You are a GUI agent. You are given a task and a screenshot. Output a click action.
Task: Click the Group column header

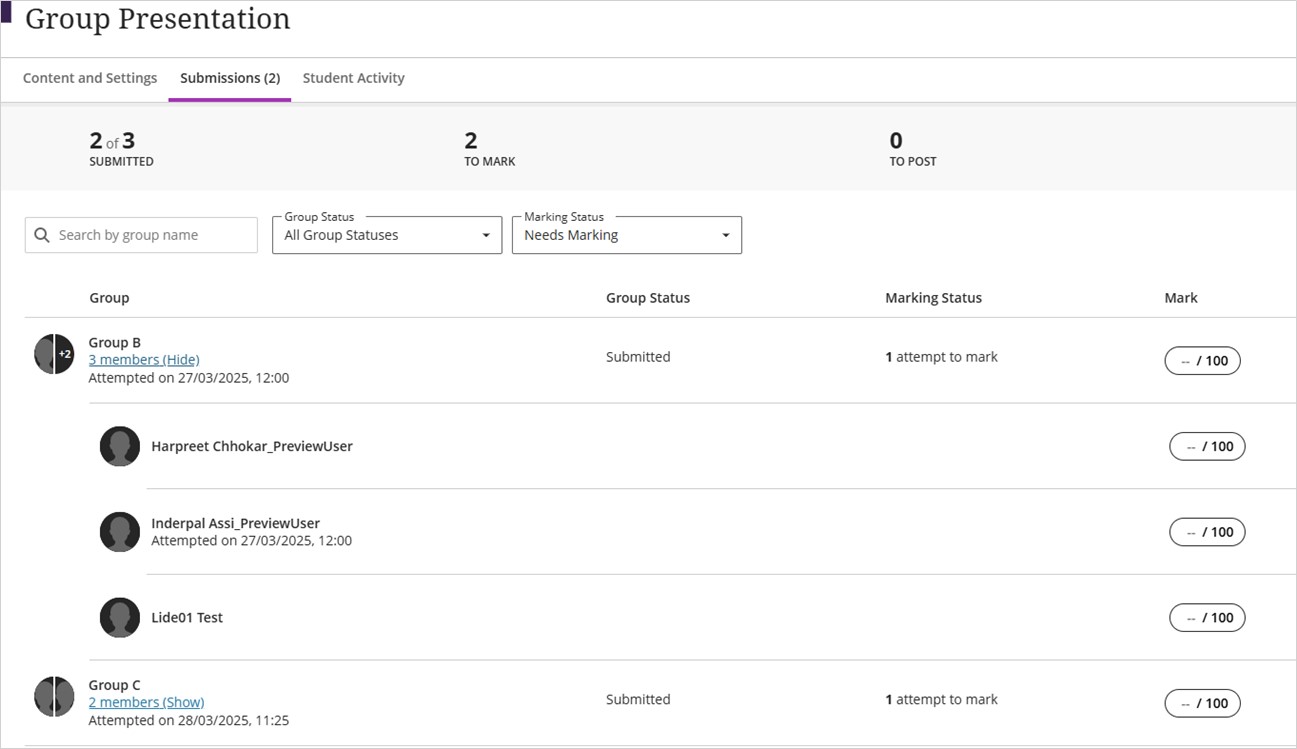[x=109, y=298]
